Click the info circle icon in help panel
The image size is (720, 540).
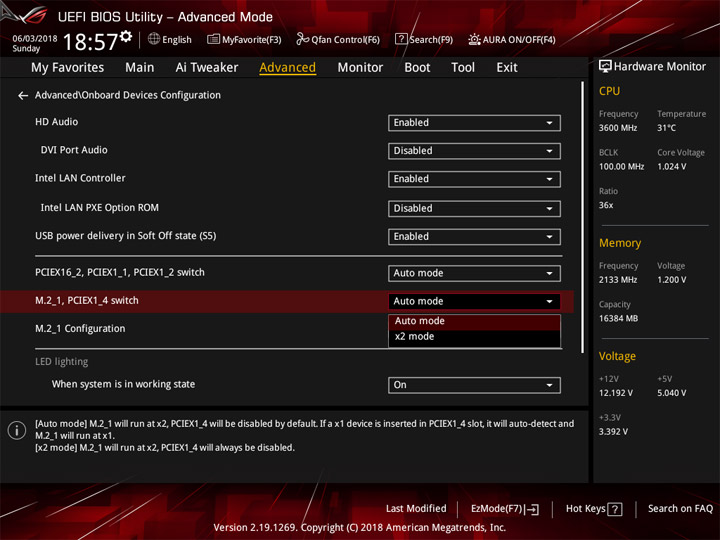17,430
